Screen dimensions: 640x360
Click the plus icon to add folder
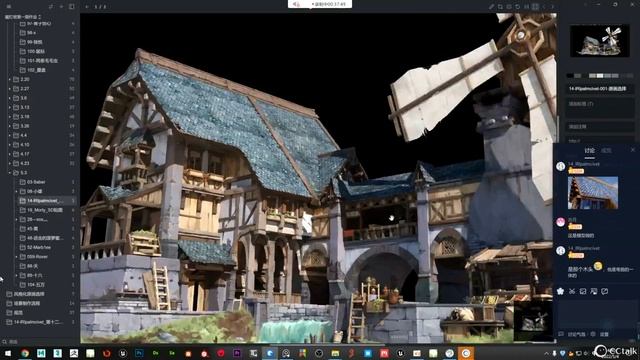click(61, 7)
